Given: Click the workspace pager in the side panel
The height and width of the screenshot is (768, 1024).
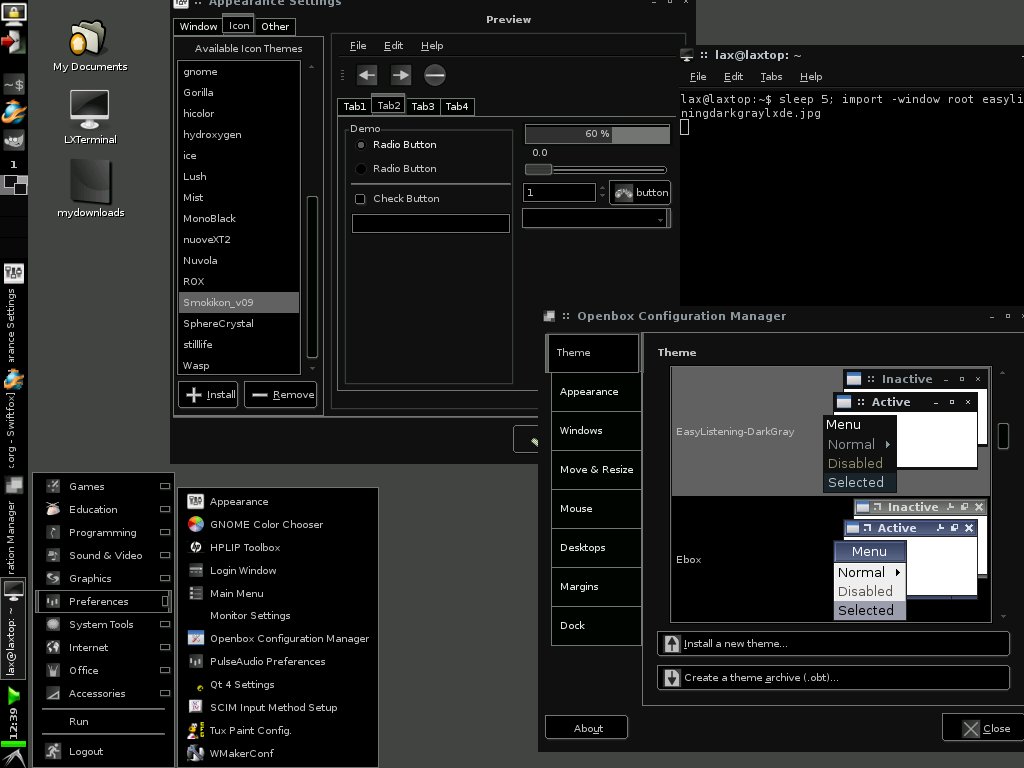Looking at the screenshot, I should pyautogui.click(x=15, y=185).
